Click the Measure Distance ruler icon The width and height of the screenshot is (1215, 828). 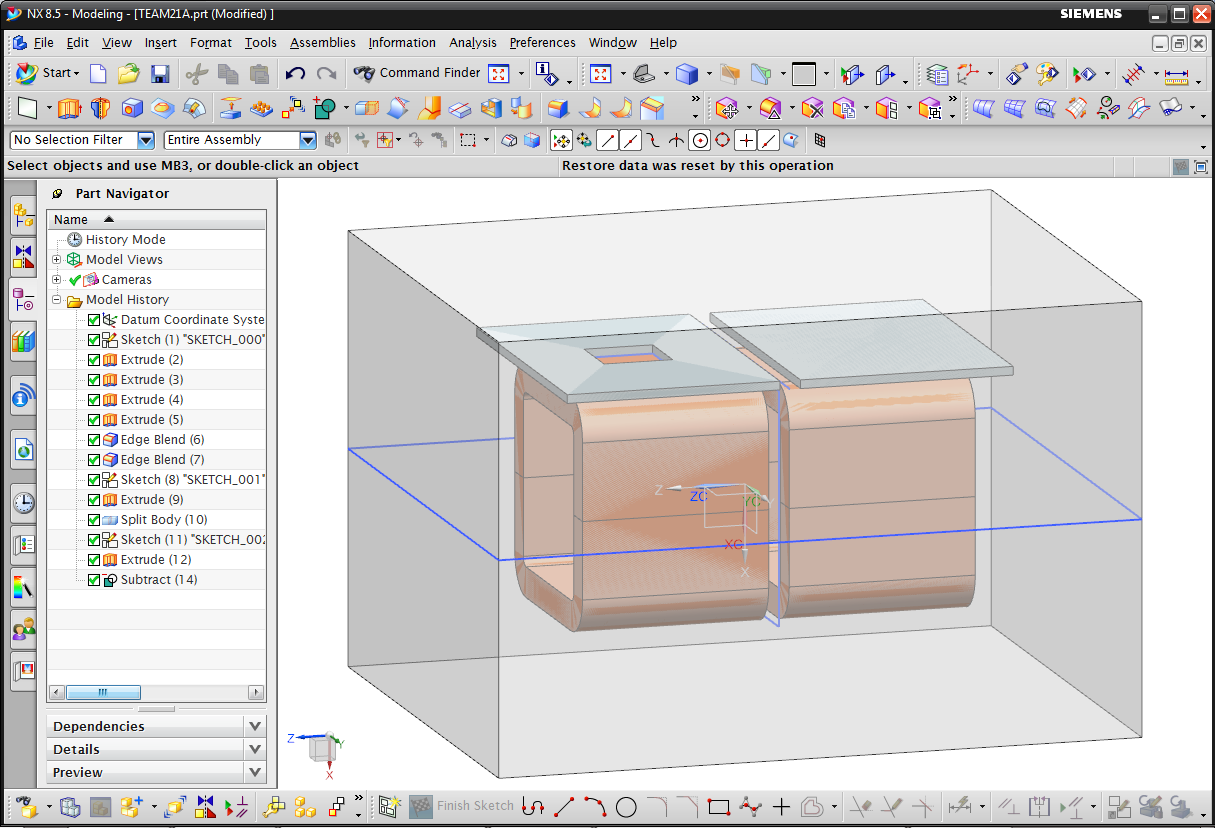1177,74
